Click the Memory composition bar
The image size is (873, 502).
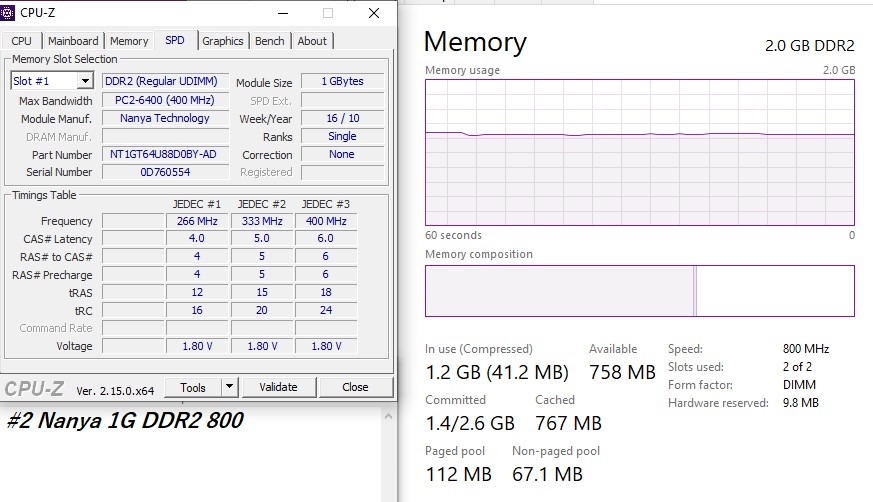[639, 291]
